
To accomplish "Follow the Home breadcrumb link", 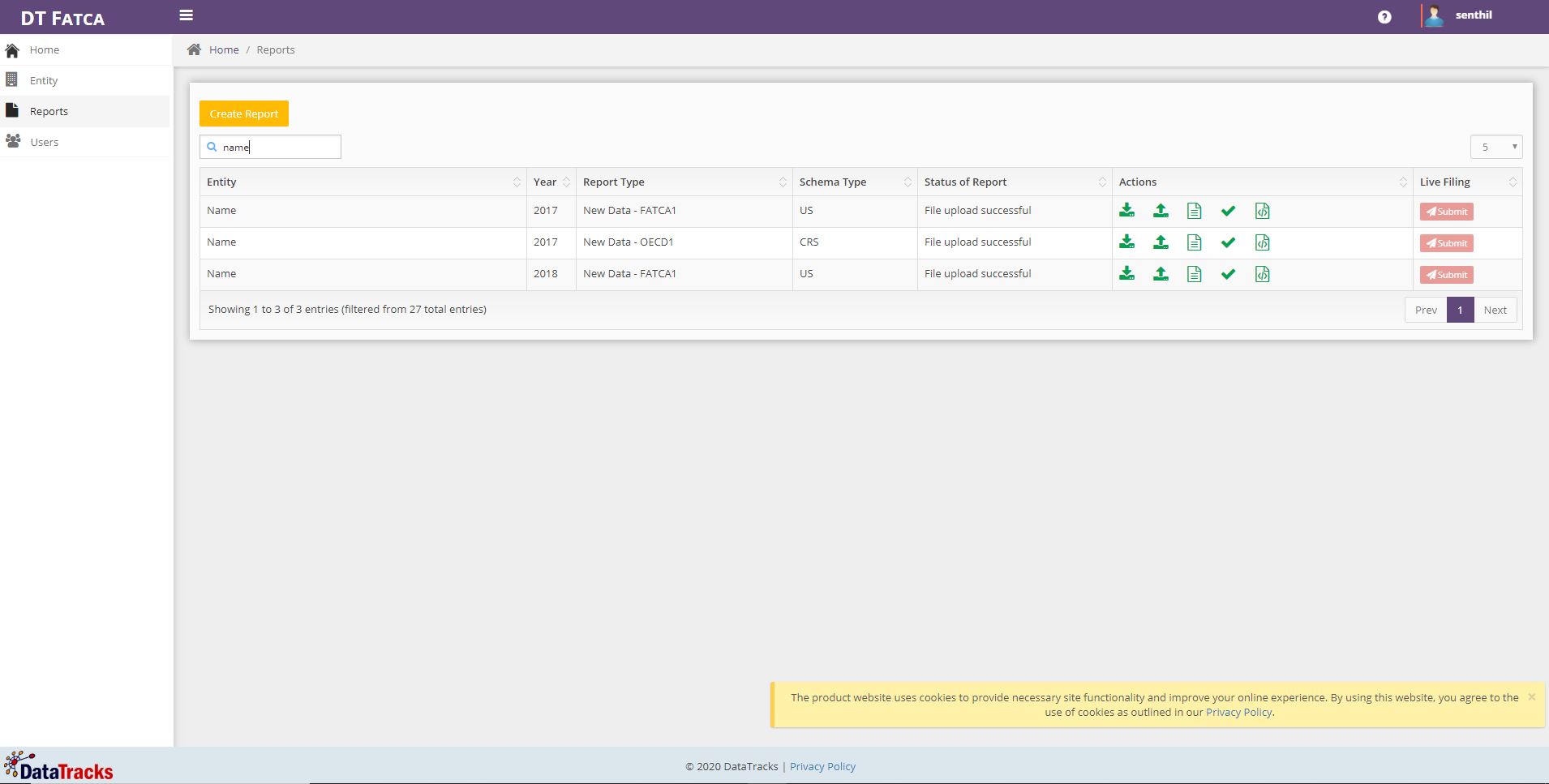I will click(224, 49).
